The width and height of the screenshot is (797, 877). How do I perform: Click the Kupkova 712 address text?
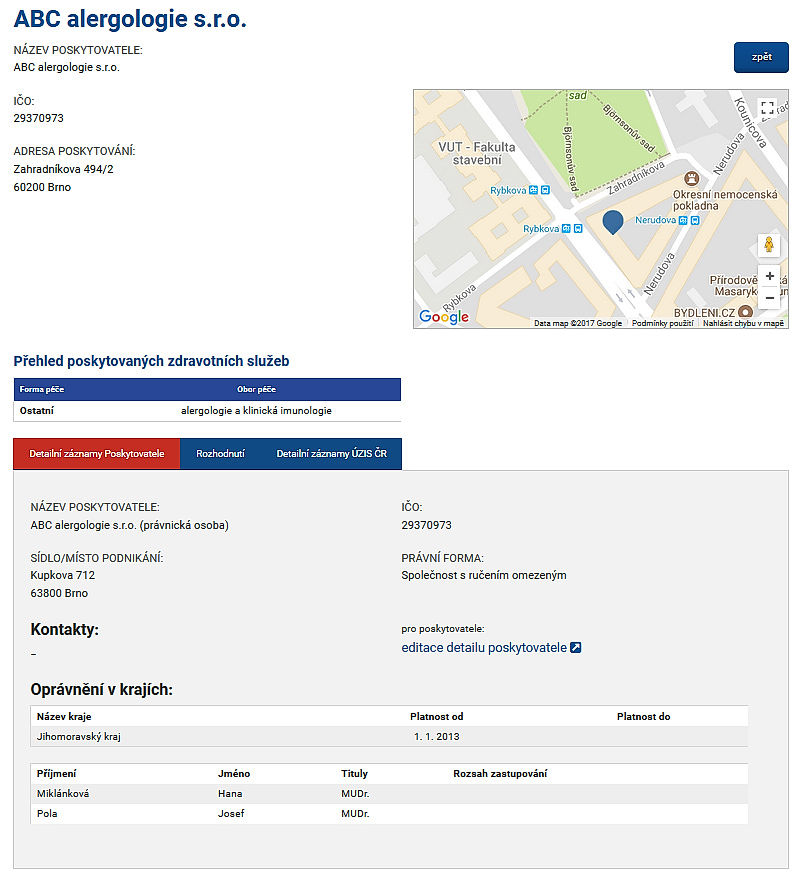click(63, 575)
